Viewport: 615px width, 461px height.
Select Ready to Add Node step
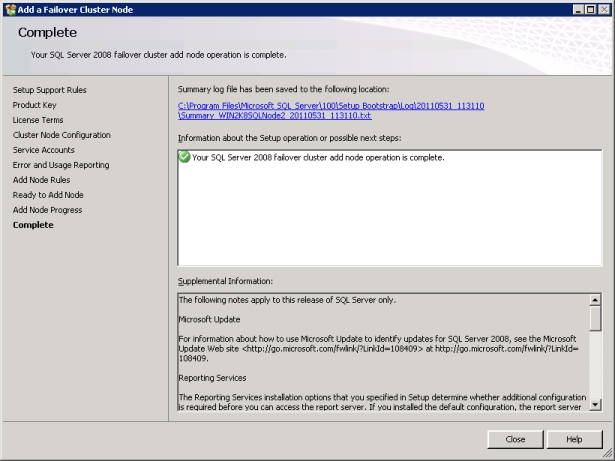[48, 195]
